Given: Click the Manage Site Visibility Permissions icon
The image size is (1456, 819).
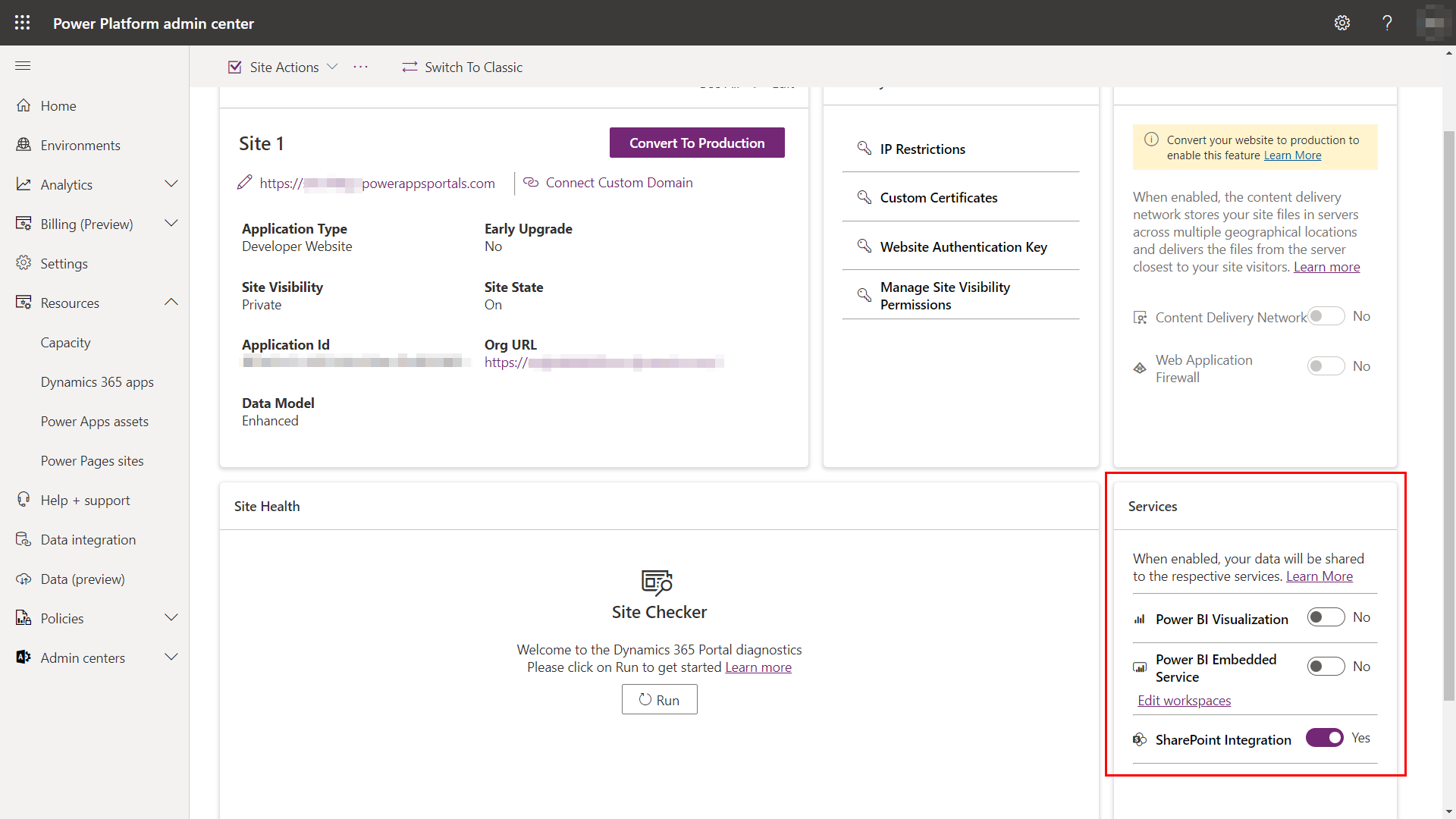Looking at the screenshot, I should [x=862, y=295].
